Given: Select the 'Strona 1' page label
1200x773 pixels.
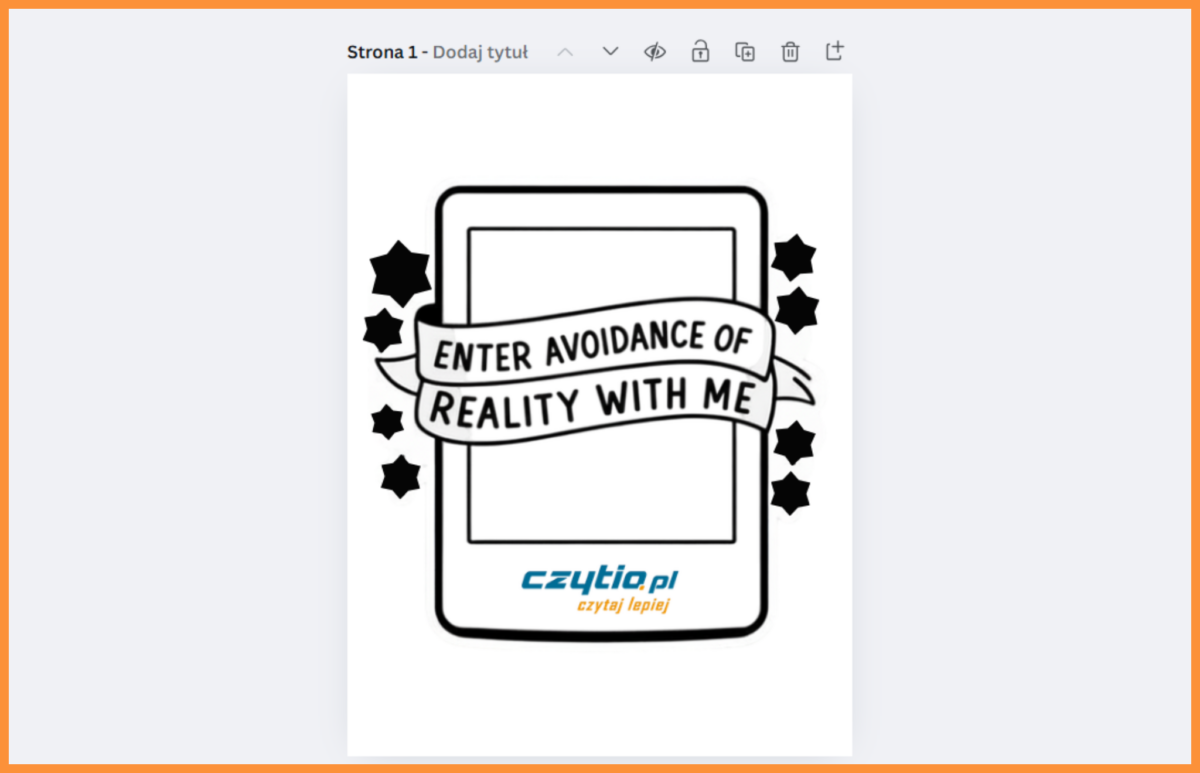Looking at the screenshot, I should (x=381, y=52).
